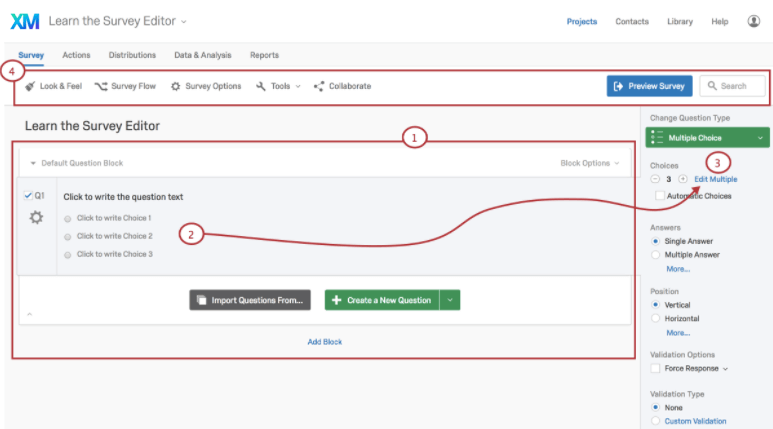Click the Tools wrench icon
The width and height of the screenshot is (773, 429).
click(x=261, y=86)
